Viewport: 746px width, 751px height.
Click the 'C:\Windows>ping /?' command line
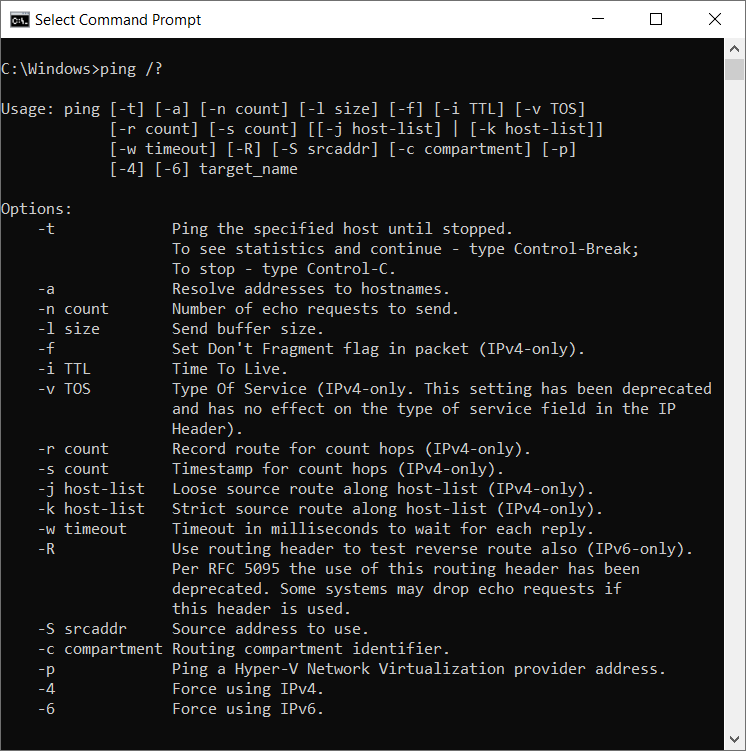pos(82,69)
